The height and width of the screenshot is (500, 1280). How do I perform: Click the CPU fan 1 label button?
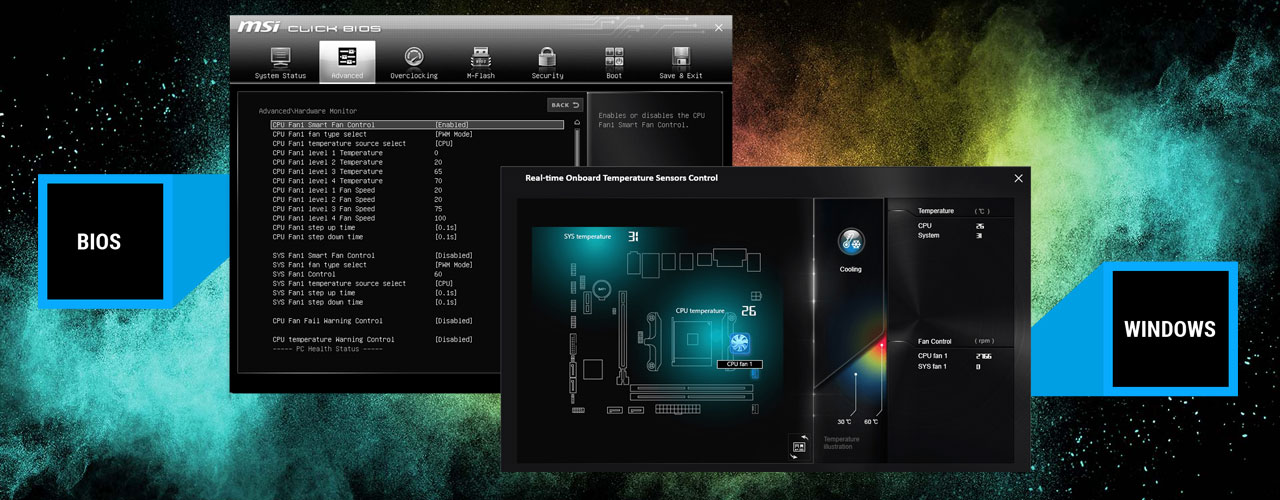coord(740,365)
